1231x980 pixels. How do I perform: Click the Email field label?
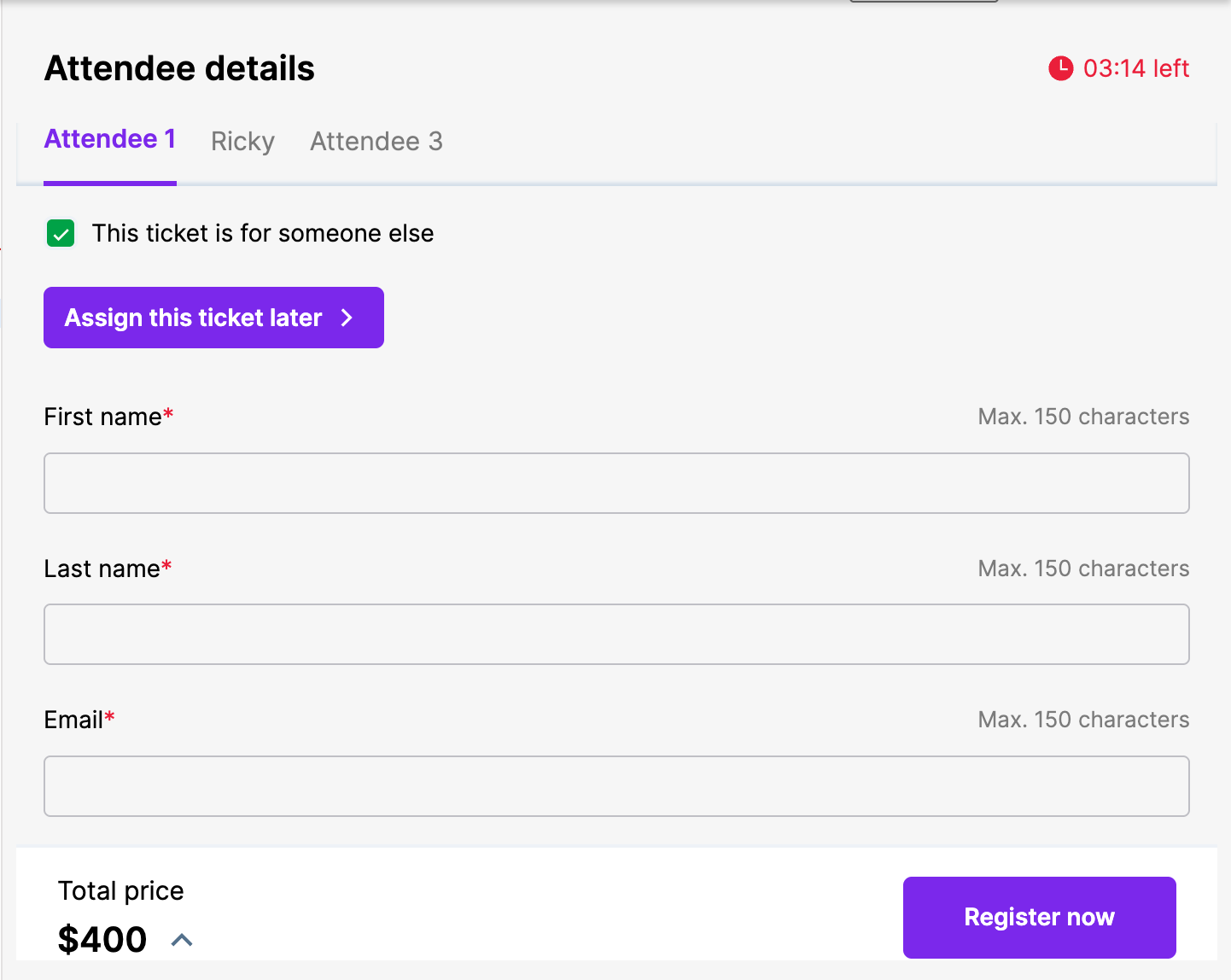click(x=74, y=720)
